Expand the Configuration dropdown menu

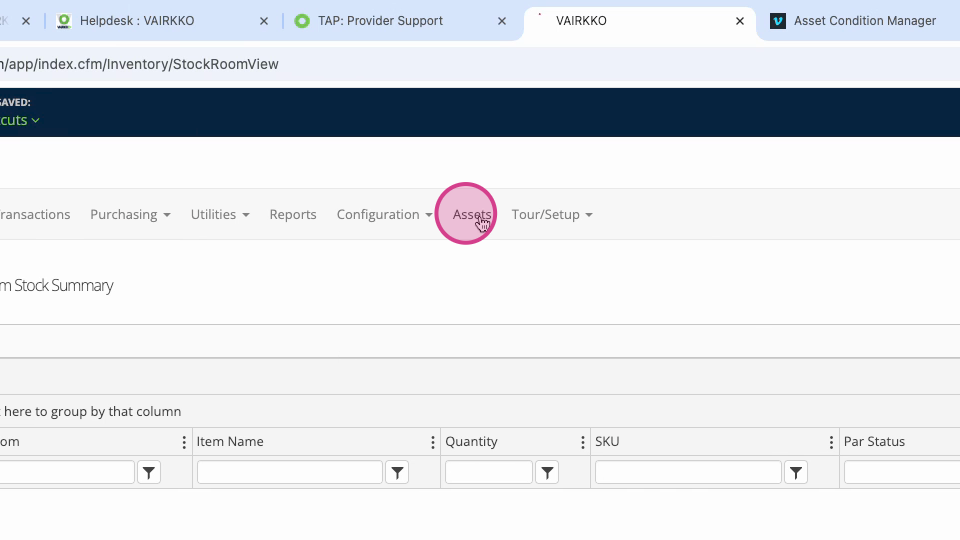[x=384, y=214]
